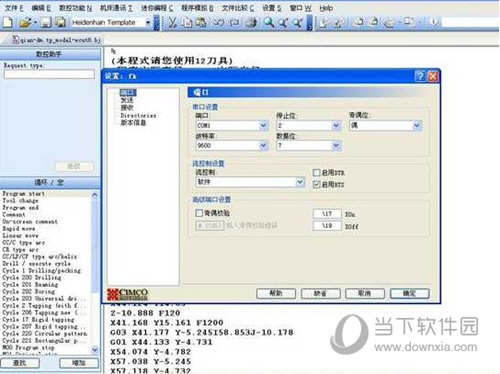500x374 pixels.
Task: Click the Find magnifier icon
Action: pyautogui.click(x=269, y=22)
